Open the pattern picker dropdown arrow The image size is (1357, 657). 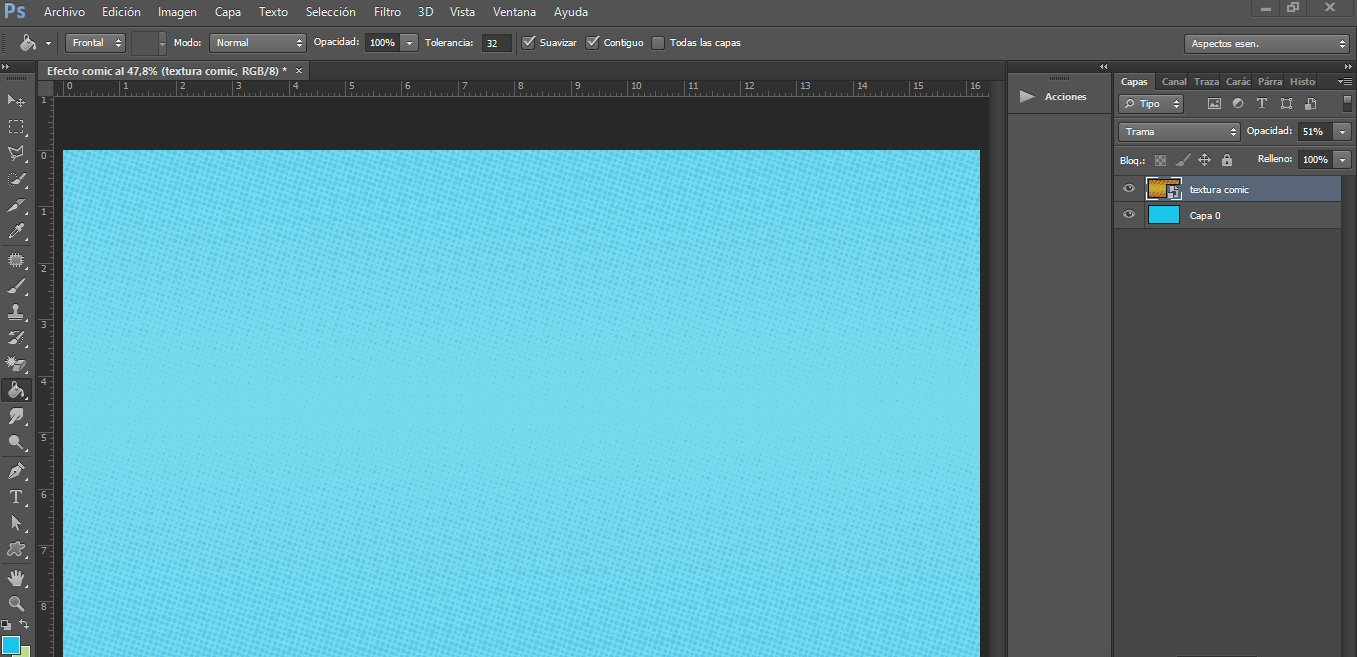pyautogui.click(x=162, y=43)
